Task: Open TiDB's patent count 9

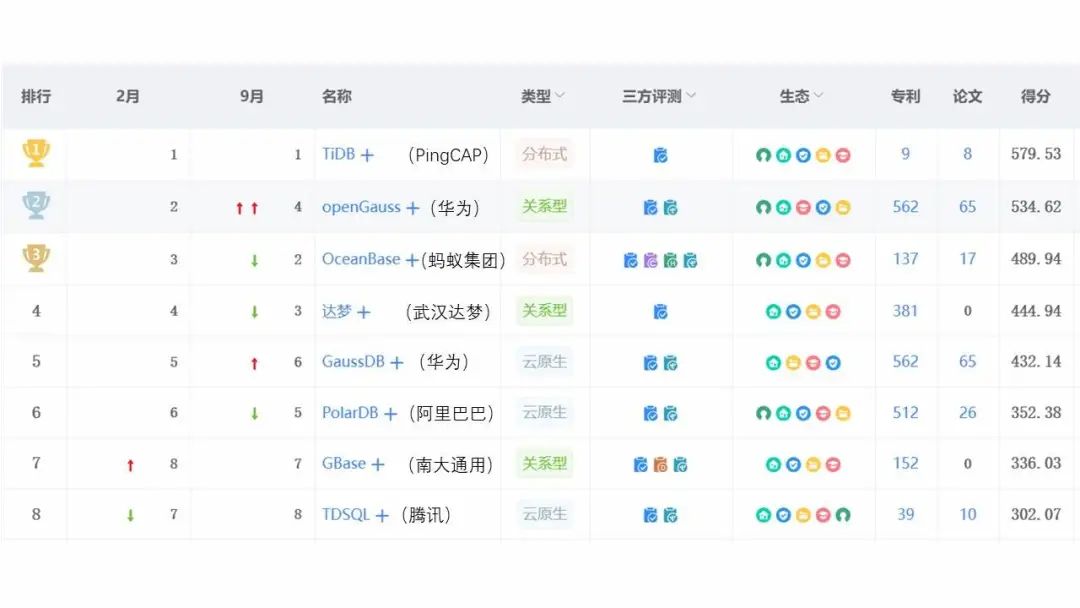Action: (905, 154)
